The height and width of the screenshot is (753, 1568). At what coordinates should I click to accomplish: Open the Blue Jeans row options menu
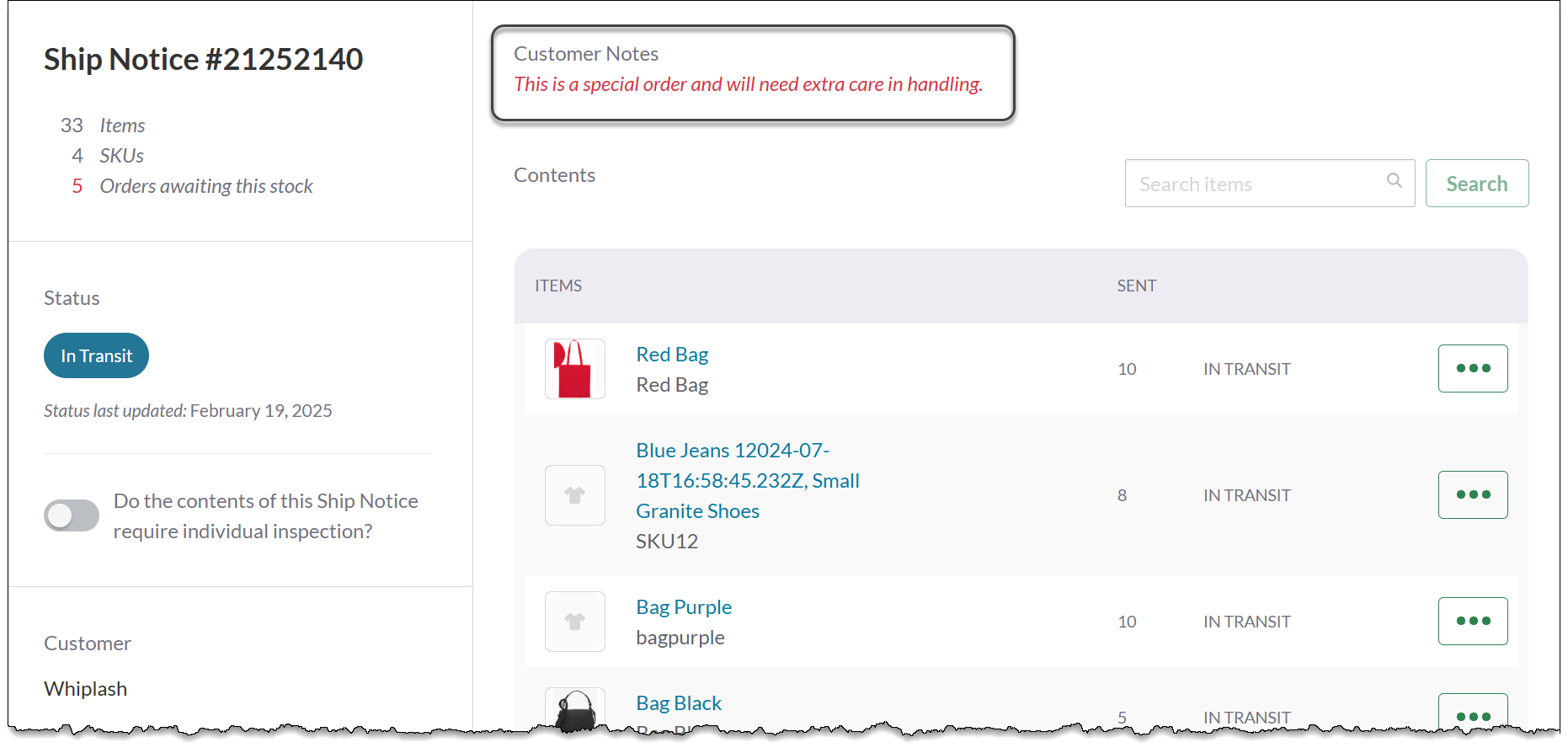pos(1473,494)
